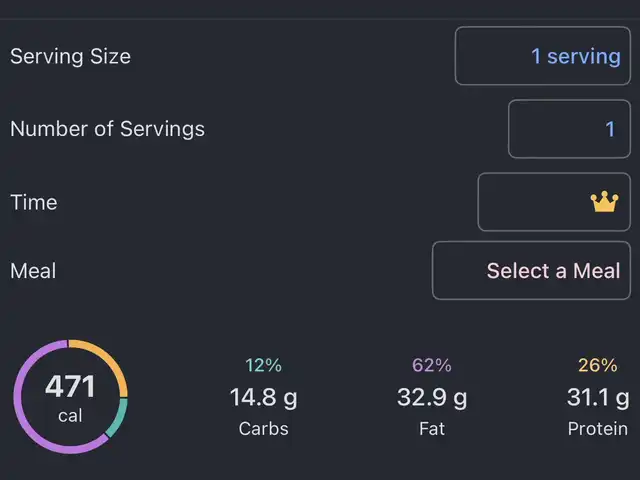
Task: Tap the 14.8 g carbs amount
Action: [263, 398]
